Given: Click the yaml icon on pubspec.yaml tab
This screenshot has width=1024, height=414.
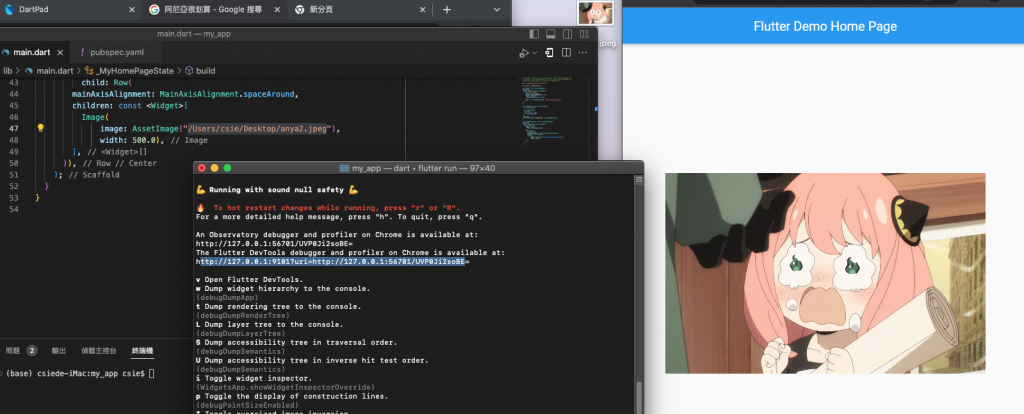Looking at the screenshot, I should coord(82,52).
